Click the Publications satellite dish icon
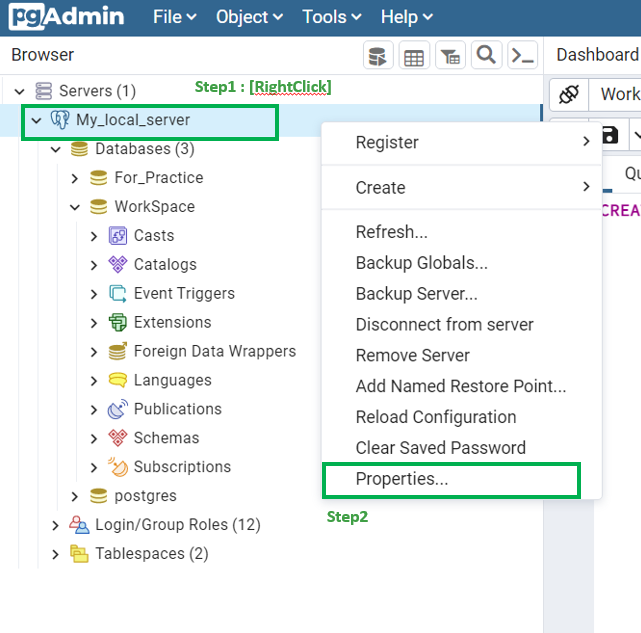Viewport: 641px width, 633px height. 118,409
